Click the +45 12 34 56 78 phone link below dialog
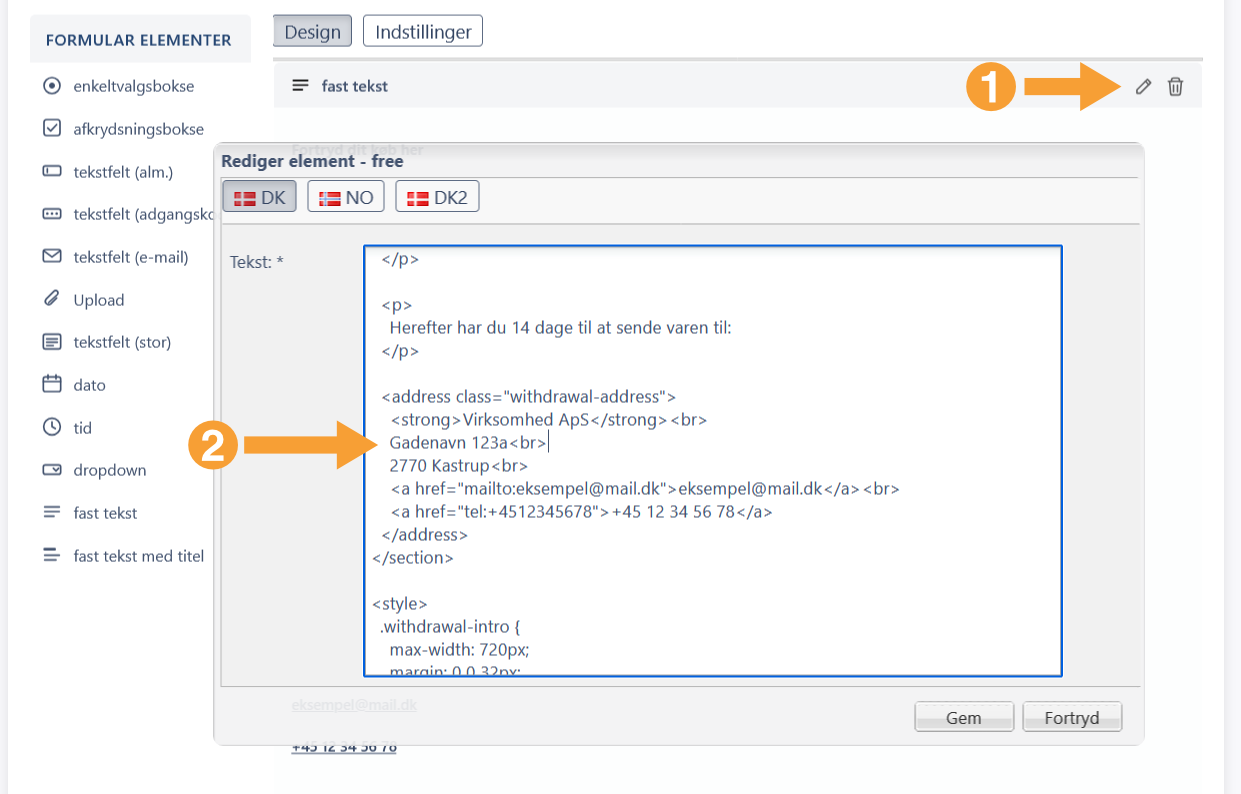 pyautogui.click(x=344, y=748)
